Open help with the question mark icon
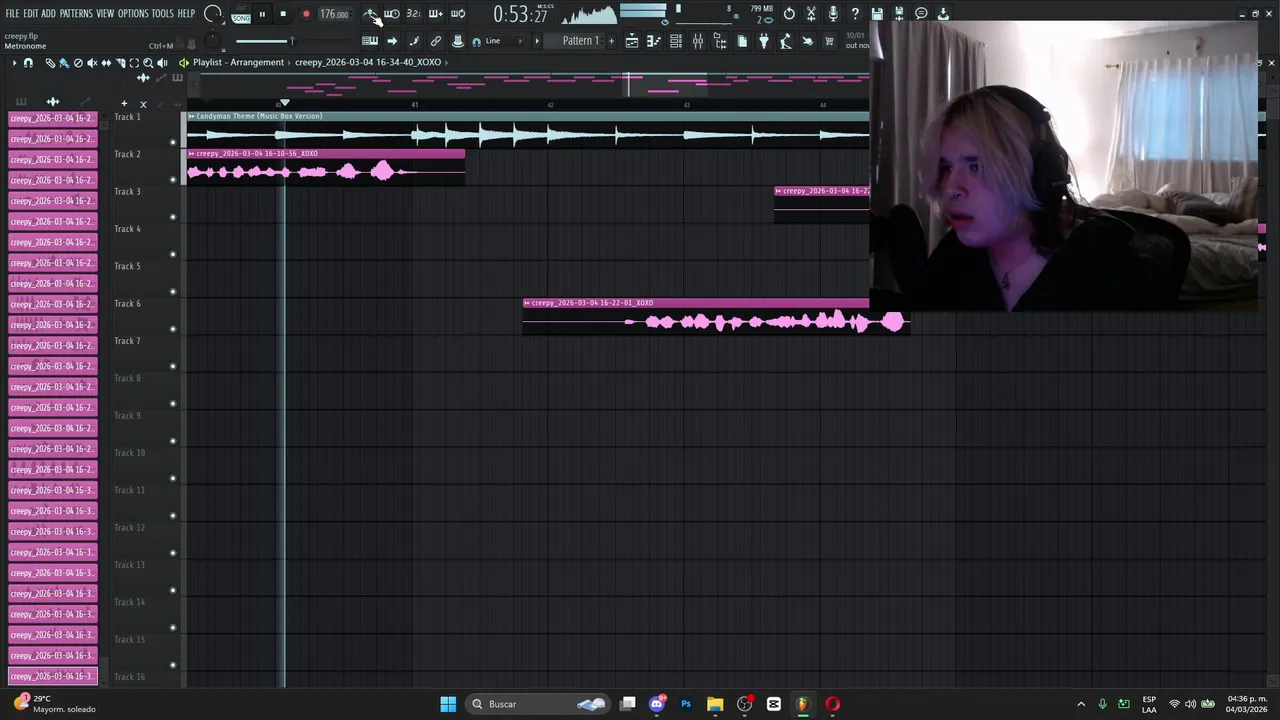Screen dimensions: 1280x720 pos(855,14)
